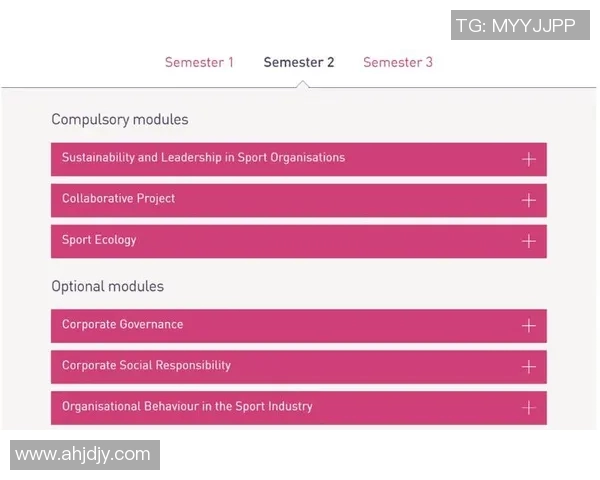Click 'Organisational Behaviour in the Sport Industry' text
This screenshot has width=600, height=480.
click(187, 407)
